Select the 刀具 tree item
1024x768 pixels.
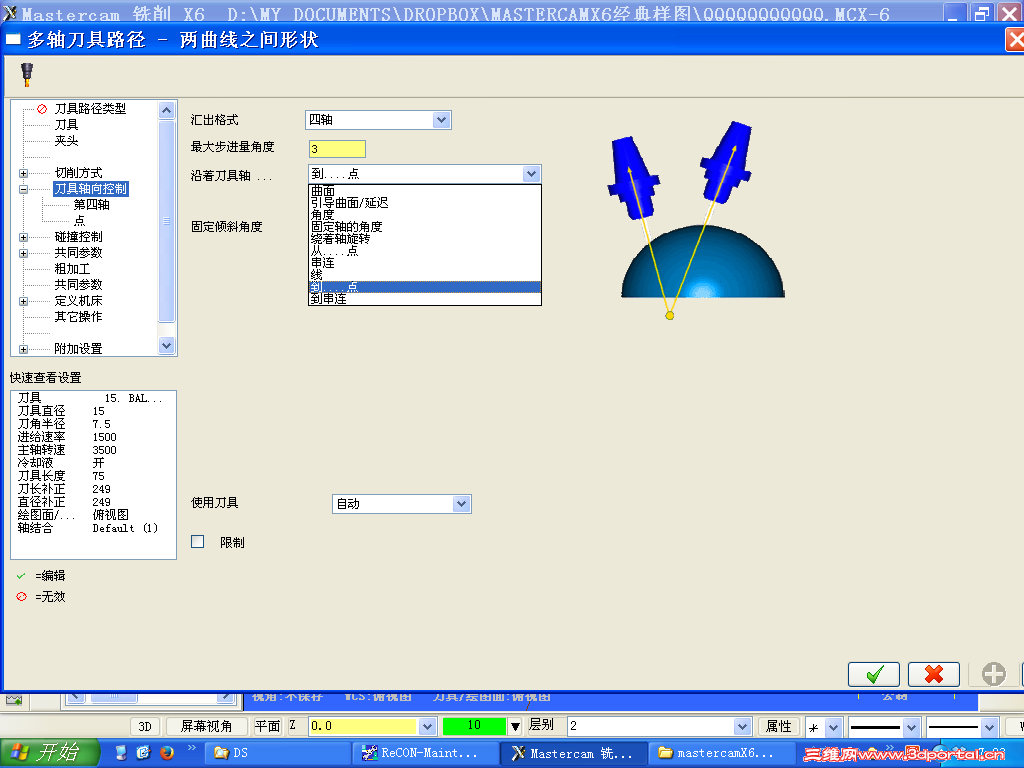click(66, 125)
